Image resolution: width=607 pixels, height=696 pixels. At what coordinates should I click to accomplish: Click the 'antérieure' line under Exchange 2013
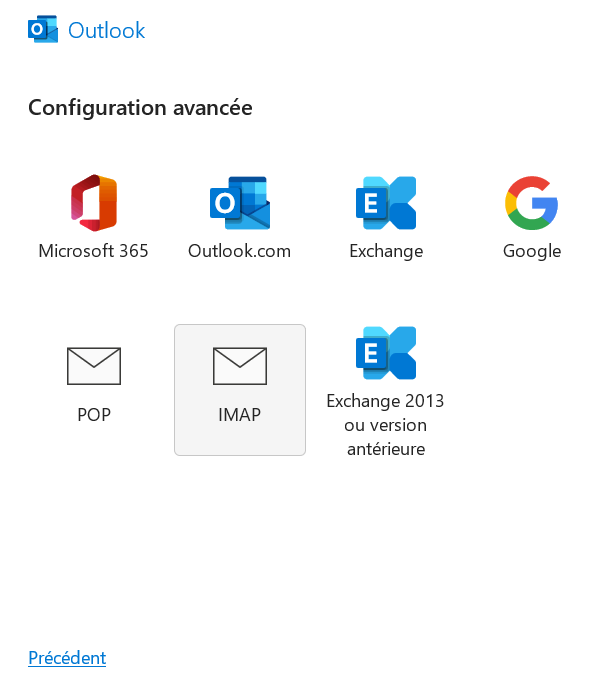[x=386, y=449]
